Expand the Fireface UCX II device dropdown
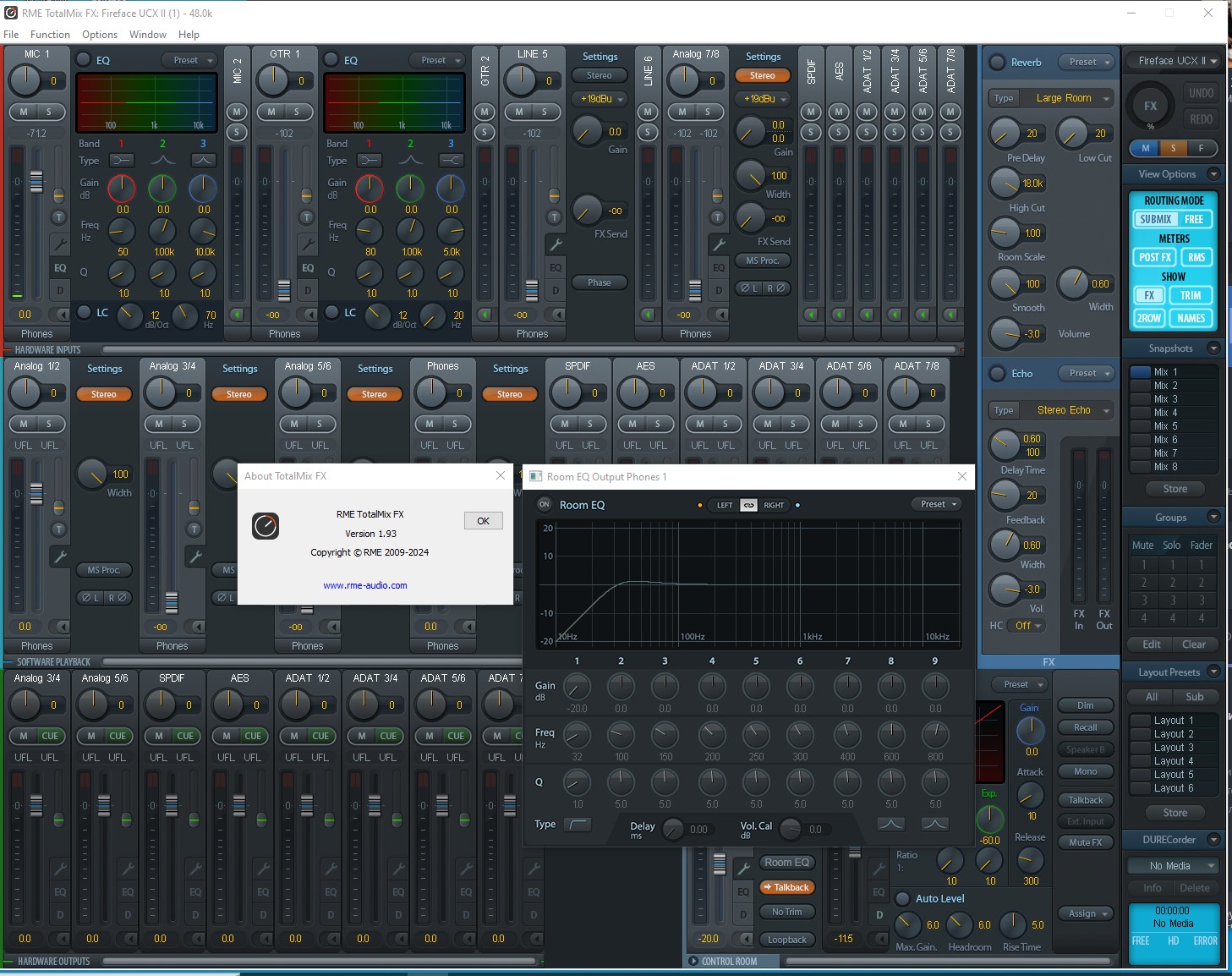Image resolution: width=1232 pixels, height=976 pixels. point(1175,61)
